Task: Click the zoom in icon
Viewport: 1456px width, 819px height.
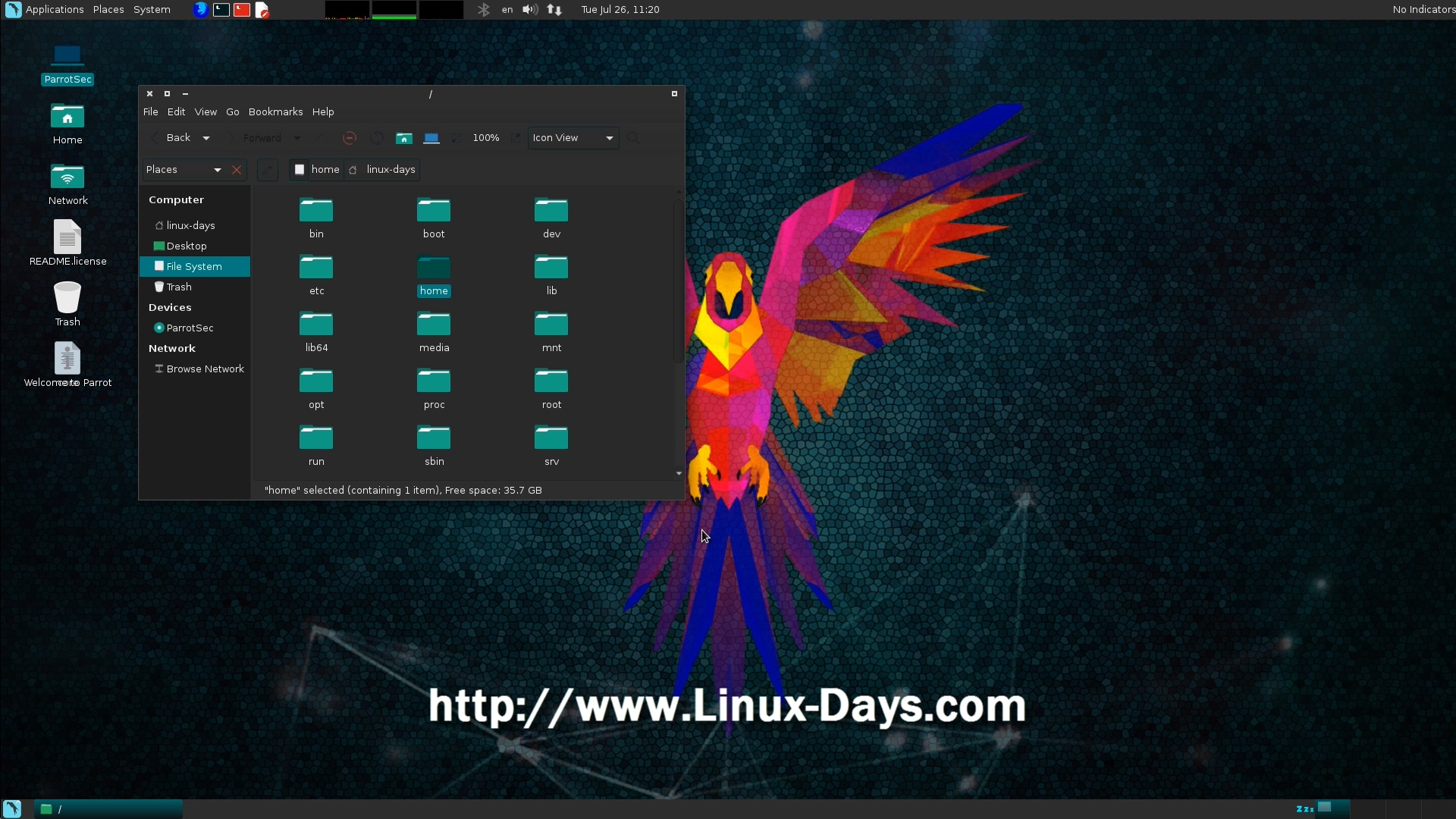Action: (516, 138)
